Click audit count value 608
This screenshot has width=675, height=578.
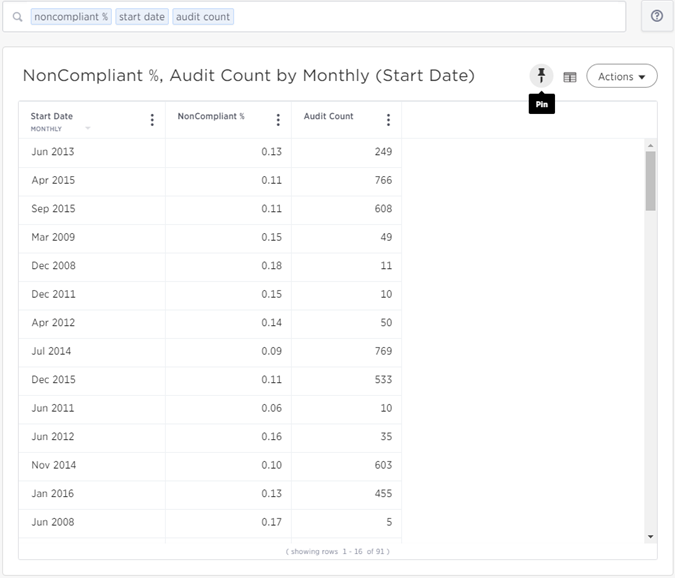click(383, 208)
